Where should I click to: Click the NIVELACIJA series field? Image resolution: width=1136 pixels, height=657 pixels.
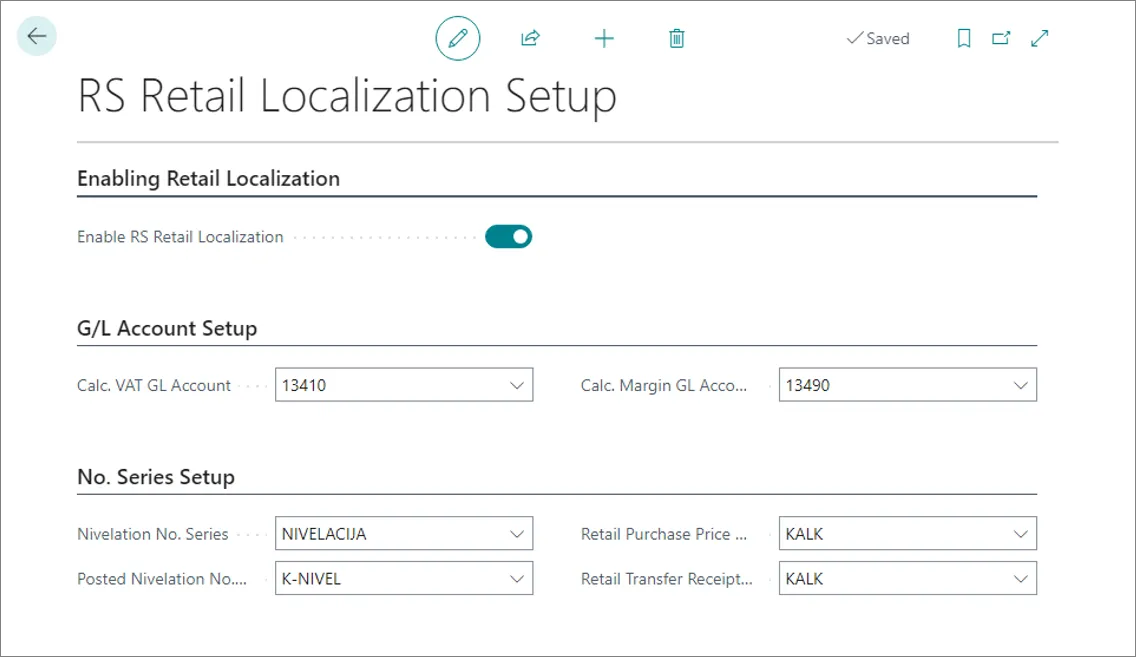tap(404, 533)
